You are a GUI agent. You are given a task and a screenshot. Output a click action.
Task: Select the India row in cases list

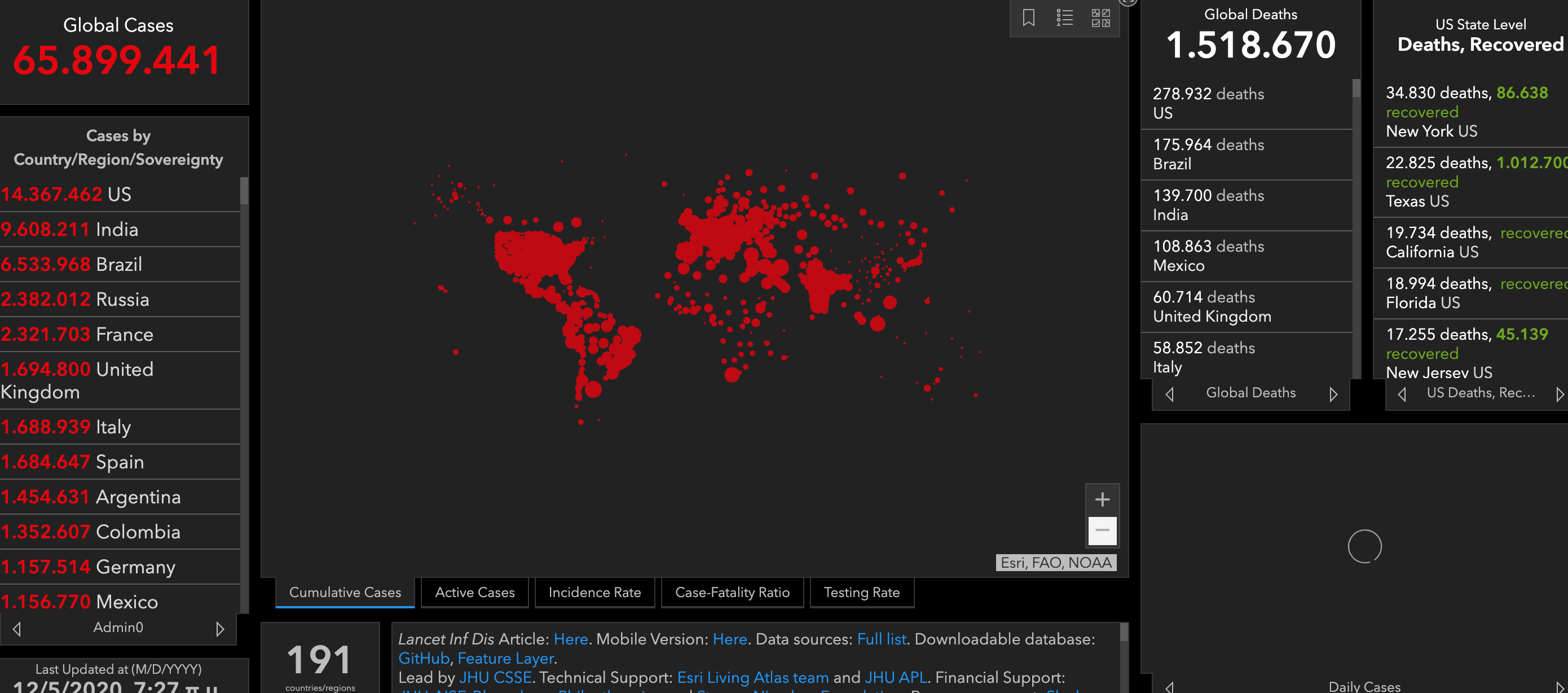(117, 230)
